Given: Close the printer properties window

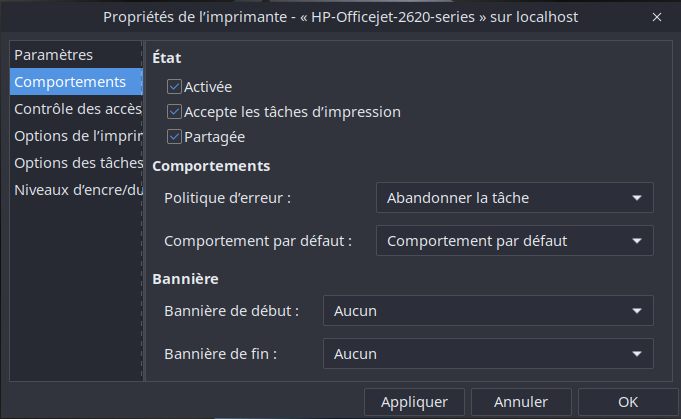Looking at the screenshot, I should 656,17.
